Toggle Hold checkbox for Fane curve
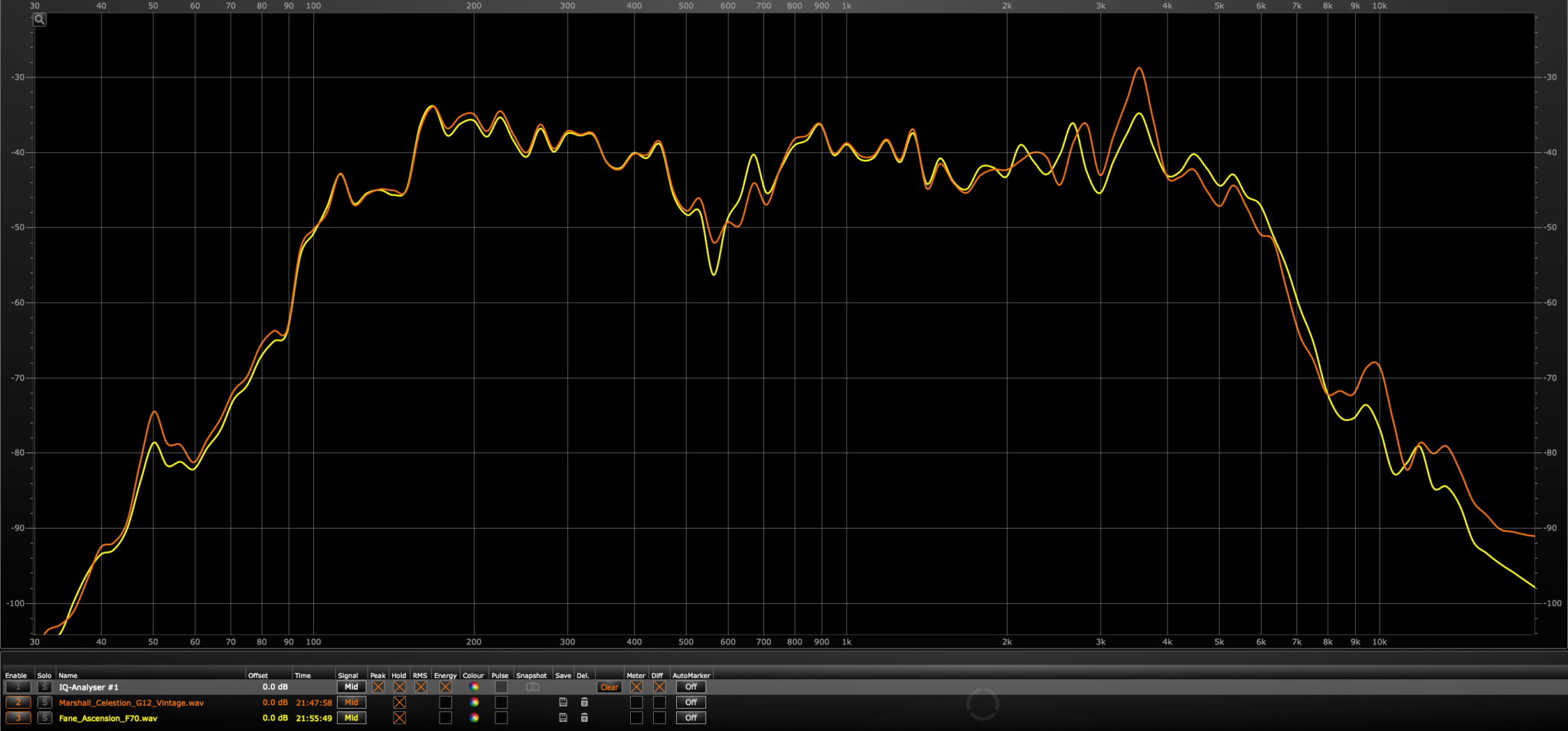 click(x=400, y=717)
